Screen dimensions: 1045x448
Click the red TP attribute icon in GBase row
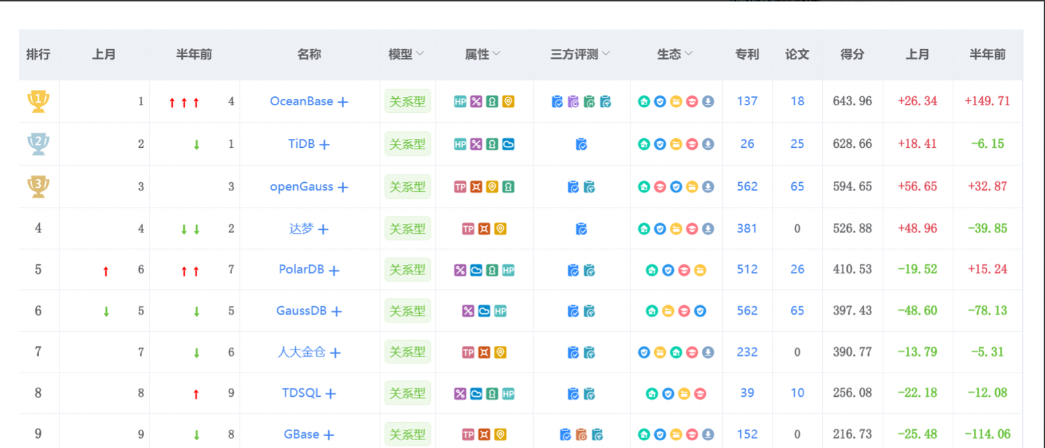tap(468, 435)
